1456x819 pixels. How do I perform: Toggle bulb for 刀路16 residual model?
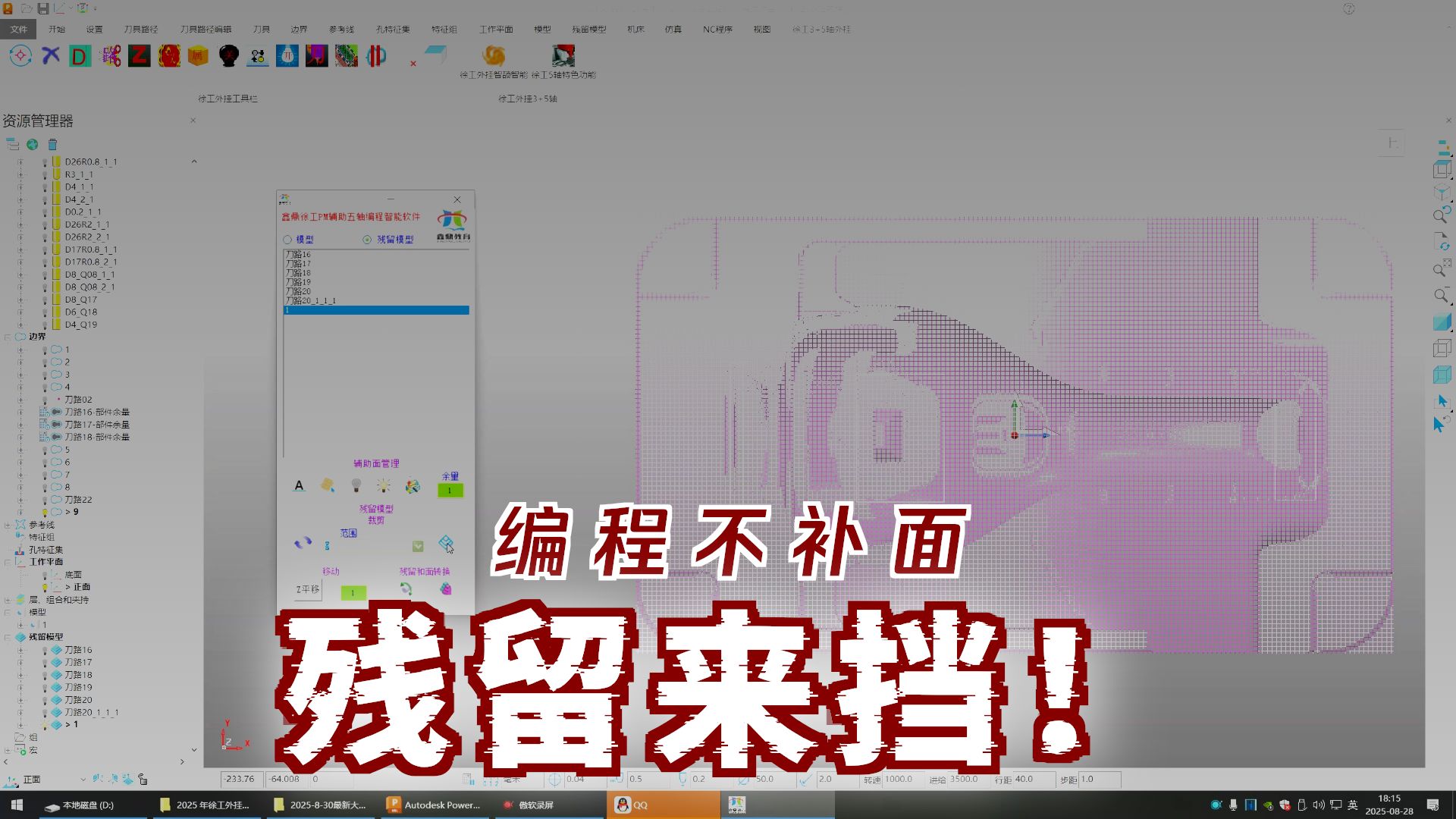coord(45,650)
